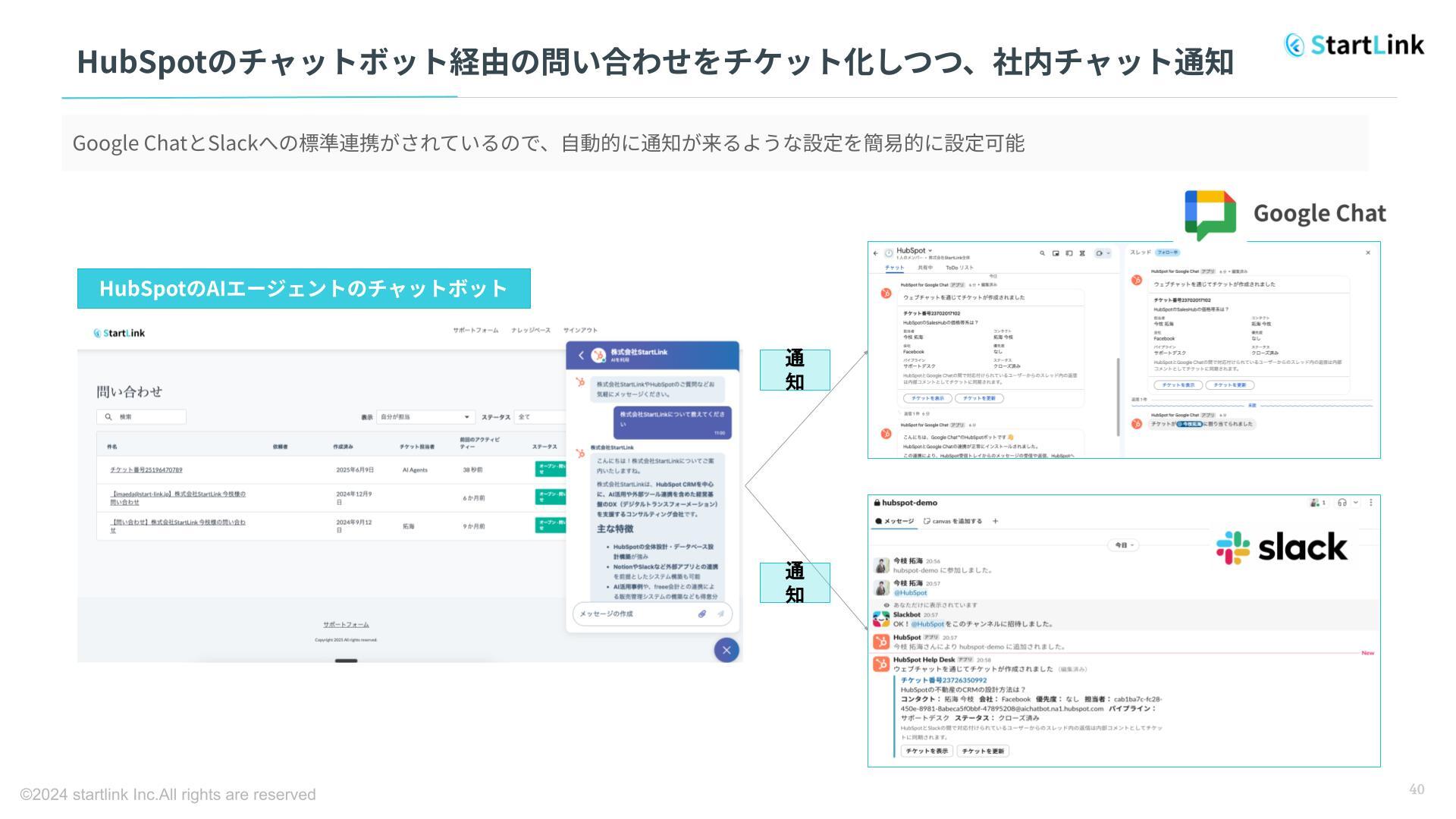Screen dimensions: 1456x819
Task: Switch to the ToDo リスト tab
Action: pyautogui.click(x=960, y=267)
